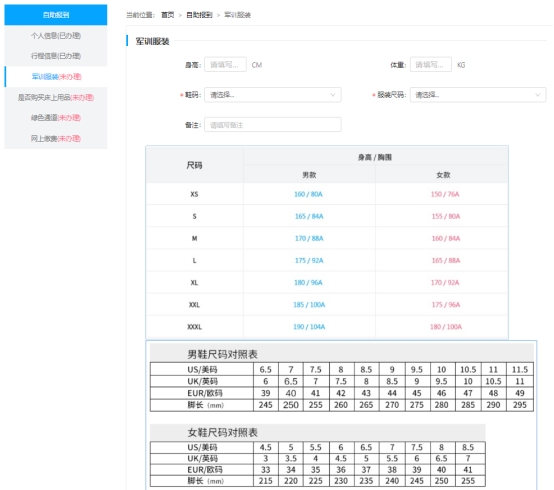Open 行程信息(已办理) in the sidebar
The width and height of the screenshot is (554, 490).
[x=56, y=56]
